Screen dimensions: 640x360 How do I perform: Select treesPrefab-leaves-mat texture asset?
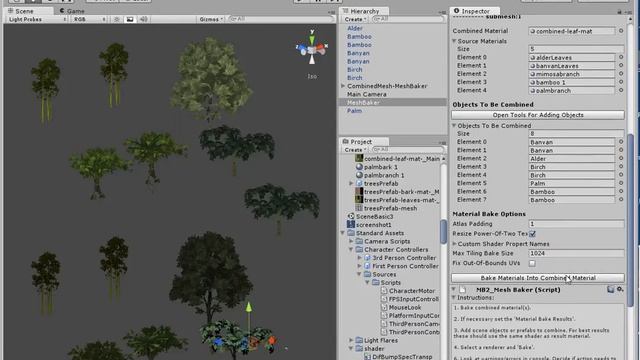click(x=398, y=200)
